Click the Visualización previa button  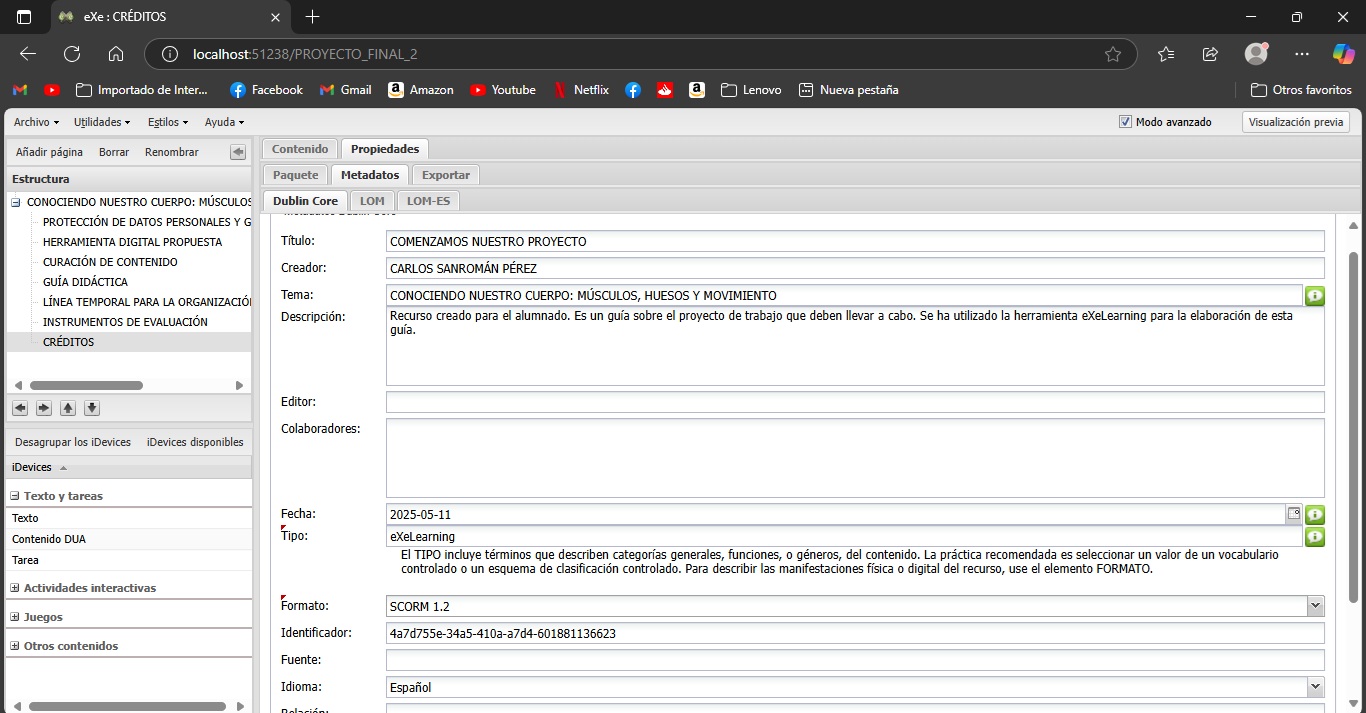click(1296, 122)
